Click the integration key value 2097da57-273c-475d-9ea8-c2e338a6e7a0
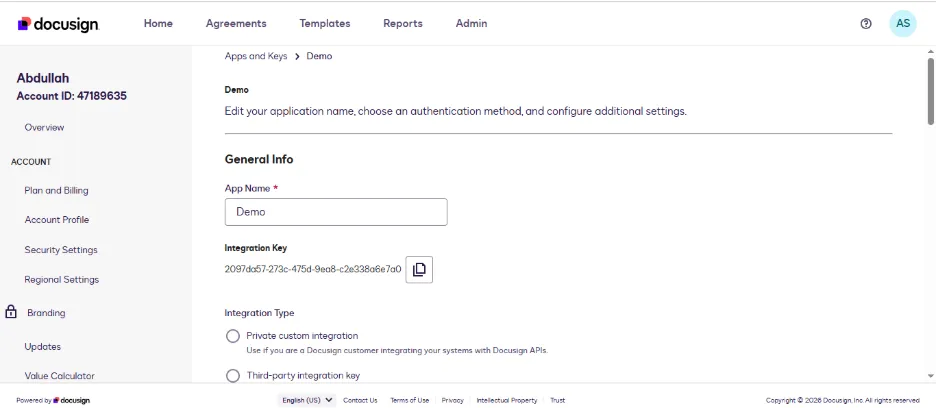This screenshot has width=936, height=408. coord(313,269)
